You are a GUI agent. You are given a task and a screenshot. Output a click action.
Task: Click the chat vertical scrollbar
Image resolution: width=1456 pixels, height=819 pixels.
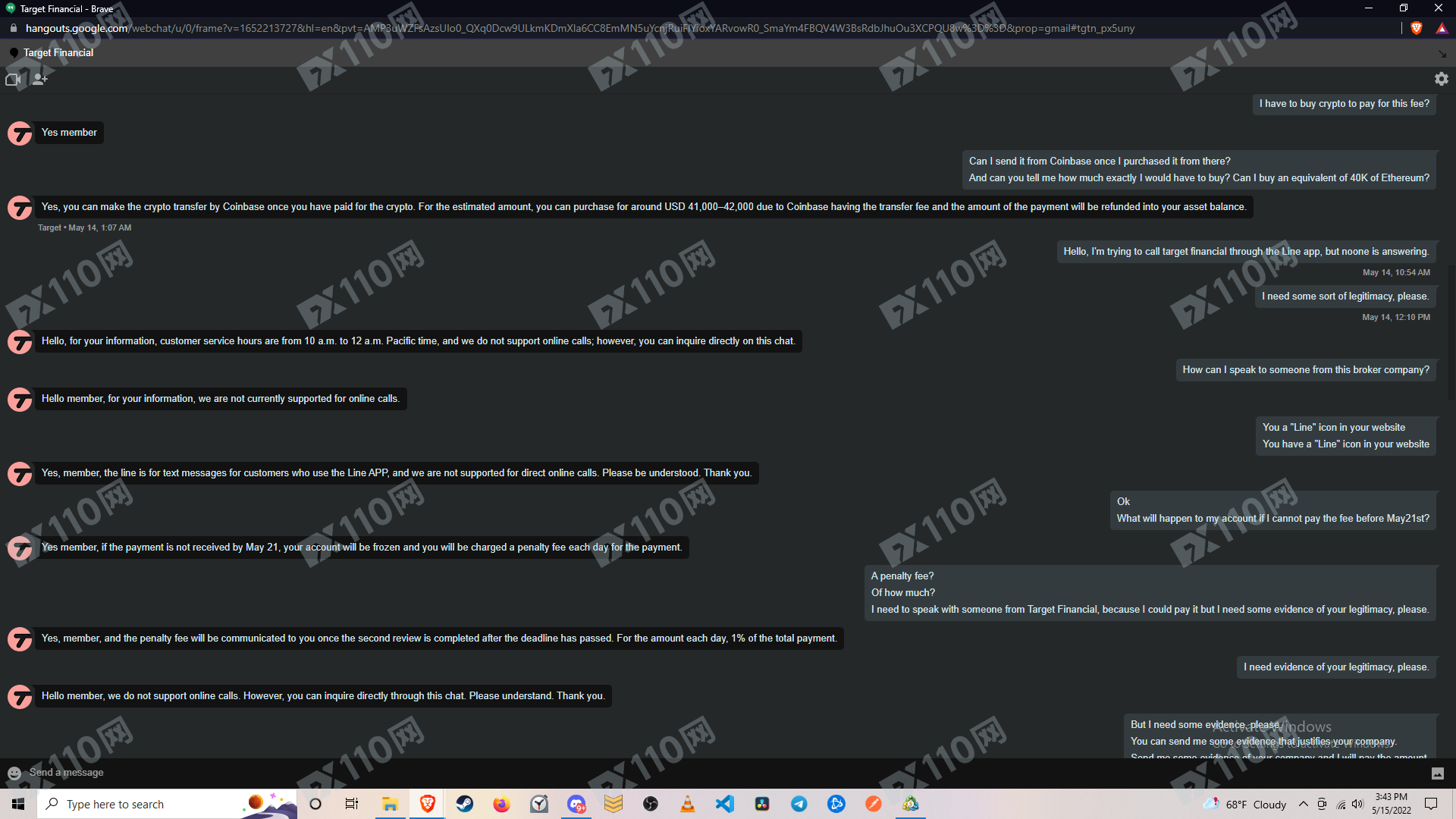pos(1451,334)
